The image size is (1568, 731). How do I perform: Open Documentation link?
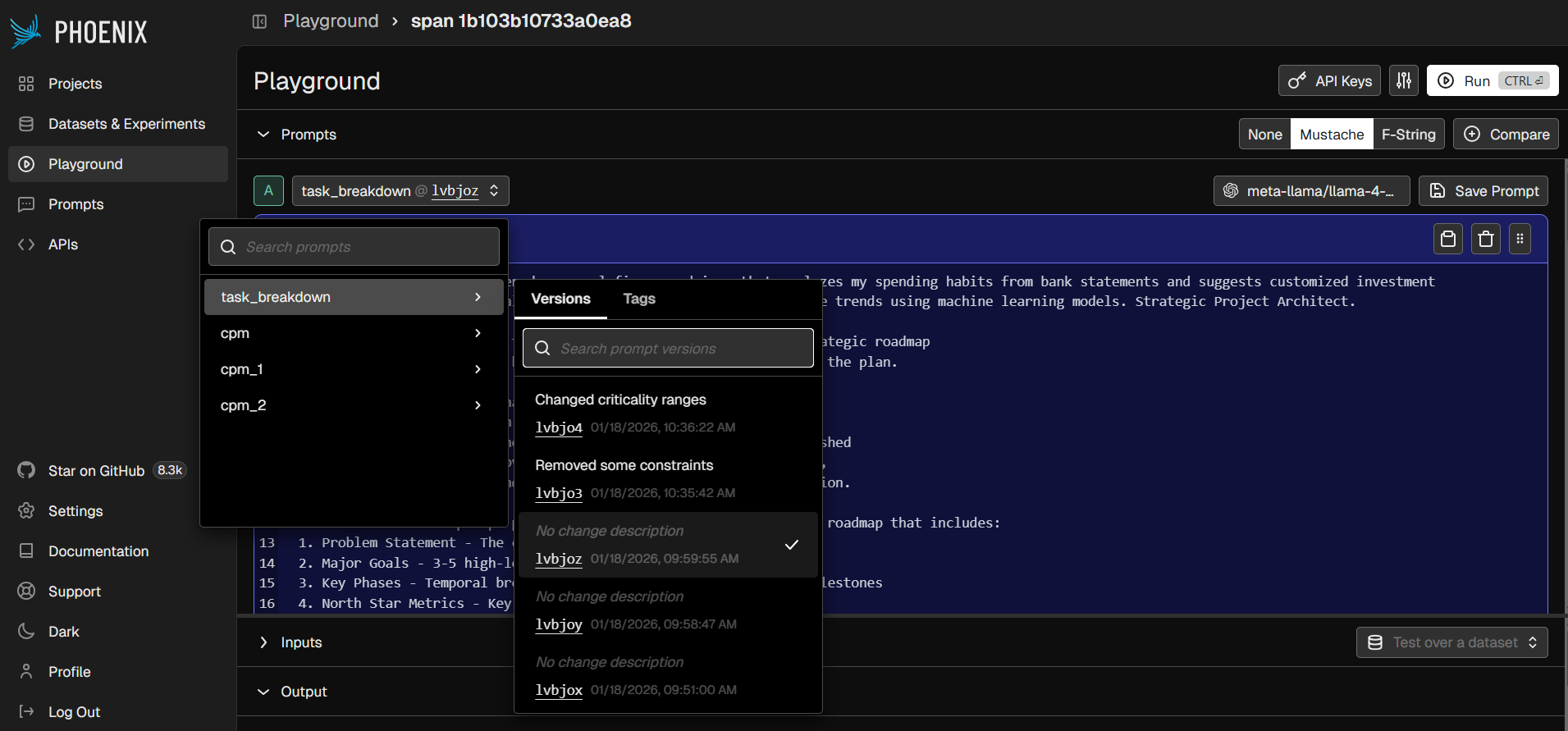tap(118, 551)
